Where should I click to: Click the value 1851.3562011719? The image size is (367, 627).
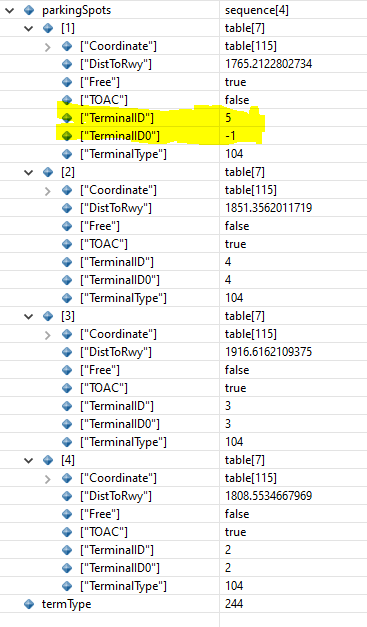point(268,208)
